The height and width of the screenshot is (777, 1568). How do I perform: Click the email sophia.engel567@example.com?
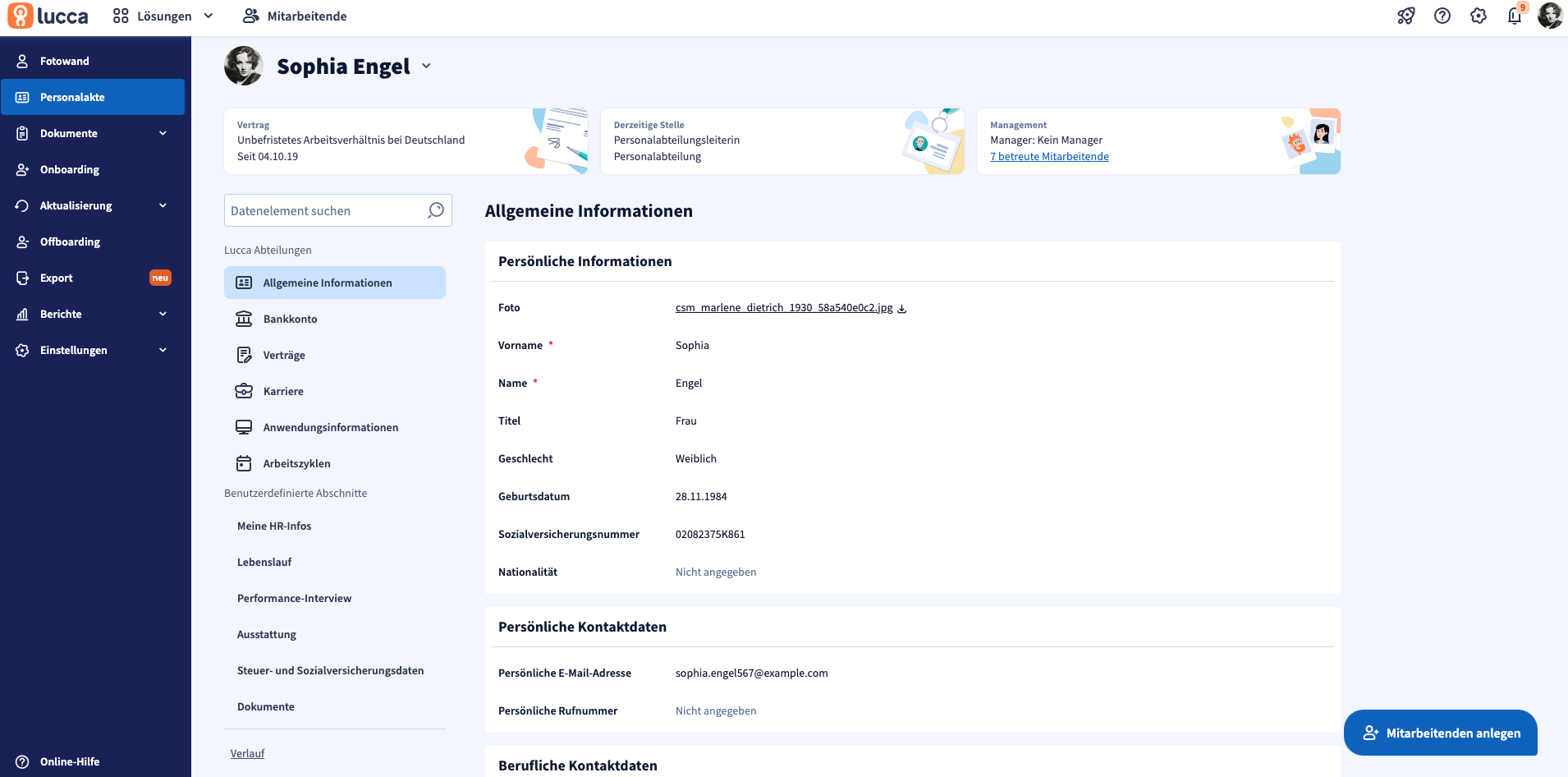point(752,673)
